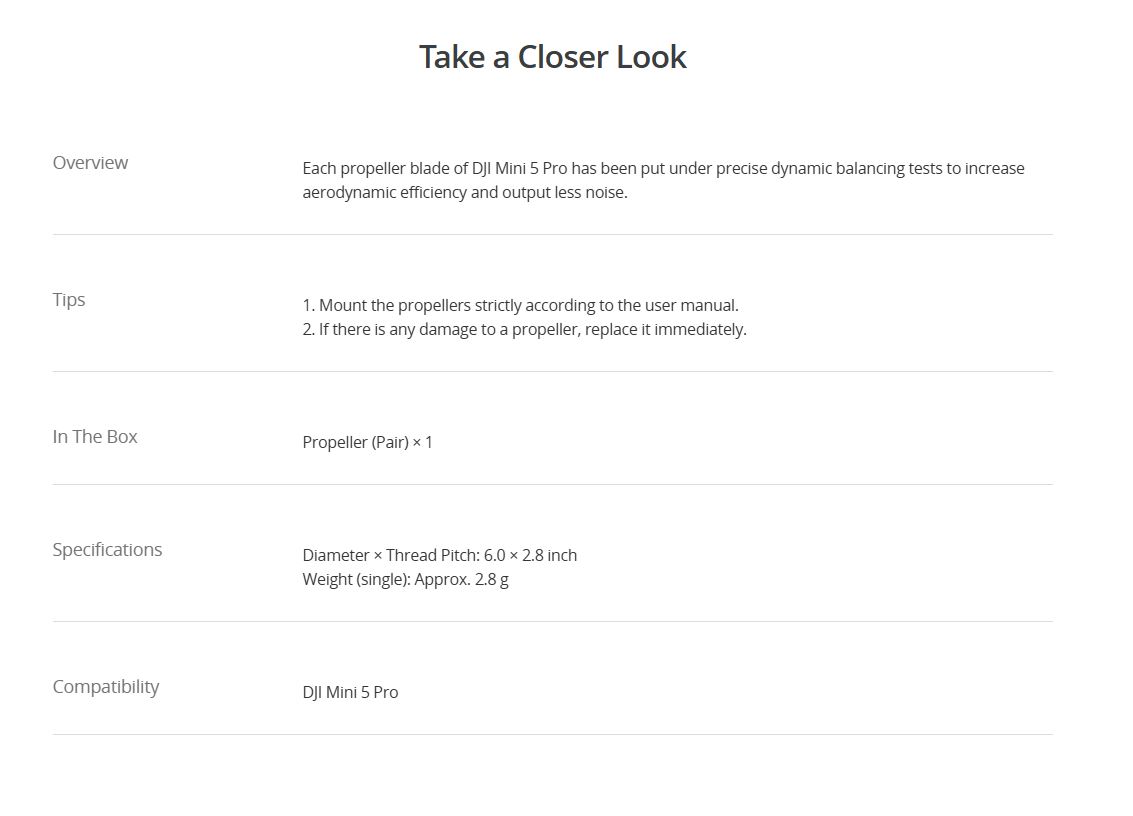Click the "Take a Closer Look" heading
The height and width of the screenshot is (816, 1133).
tap(552, 57)
